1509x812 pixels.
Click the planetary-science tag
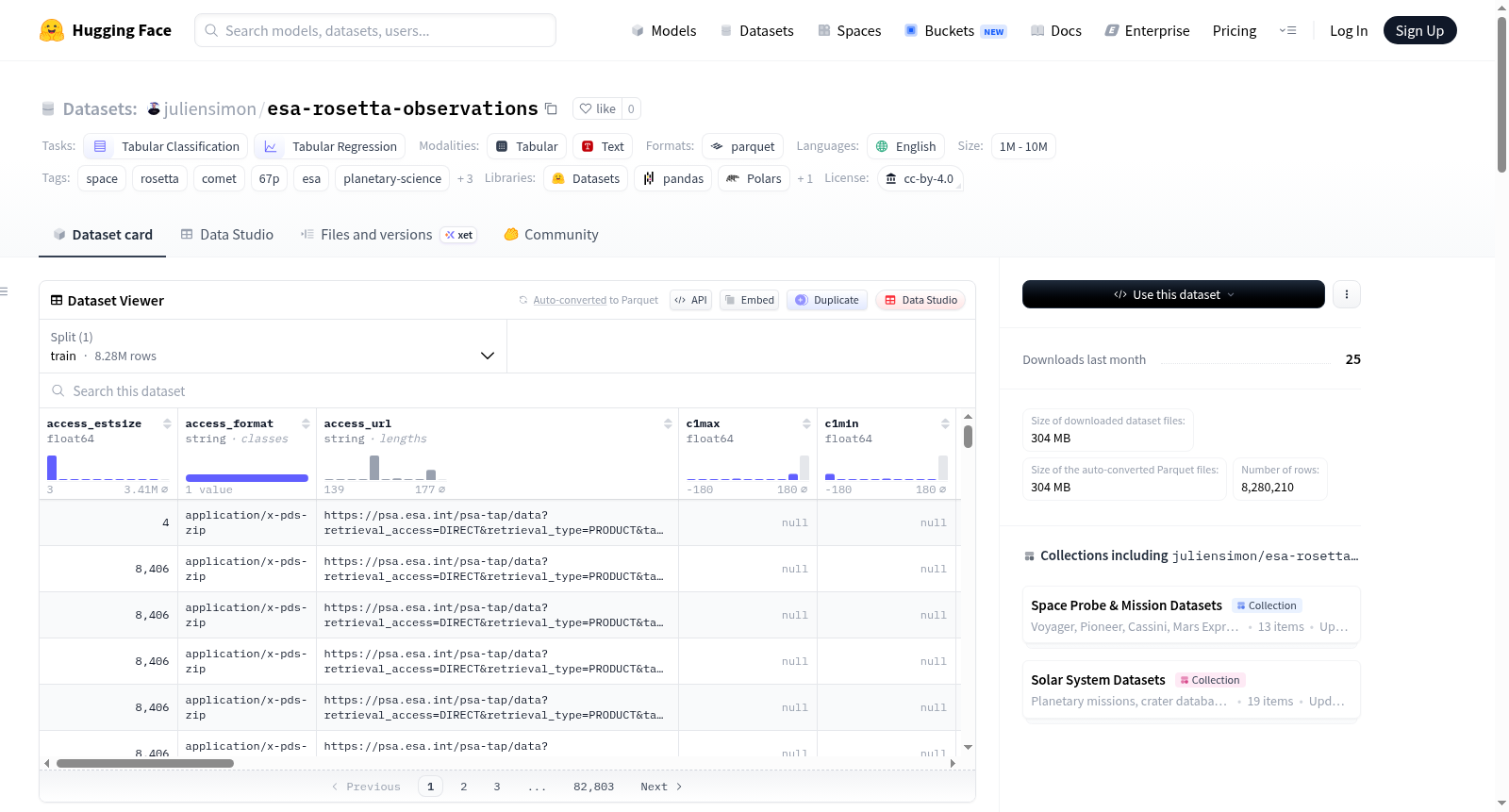tap(392, 178)
